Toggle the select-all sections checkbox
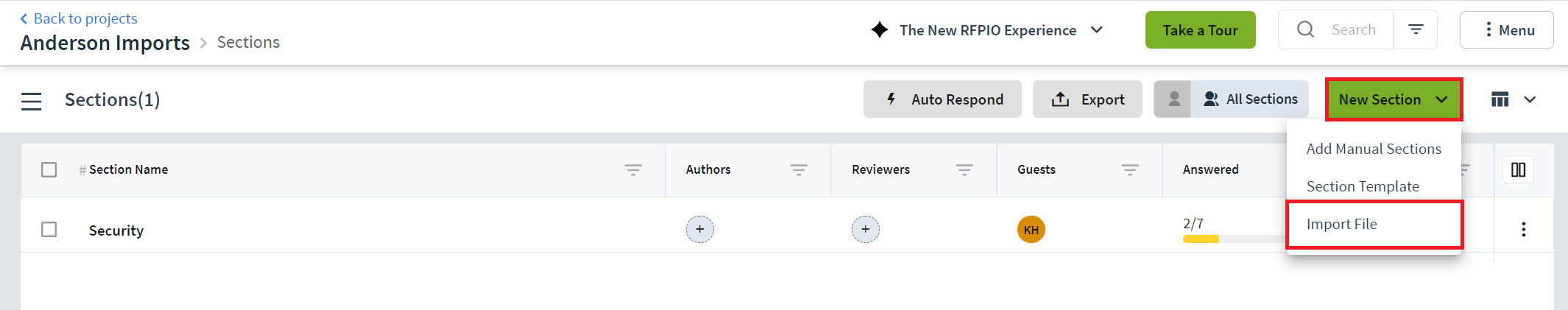This screenshot has width=1568, height=310. coord(49,170)
